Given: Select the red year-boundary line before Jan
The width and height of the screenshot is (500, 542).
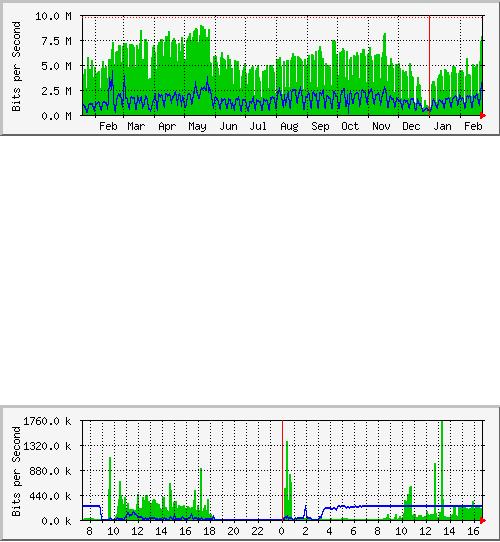Looking at the screenshot, I should [x=429, y=65].
